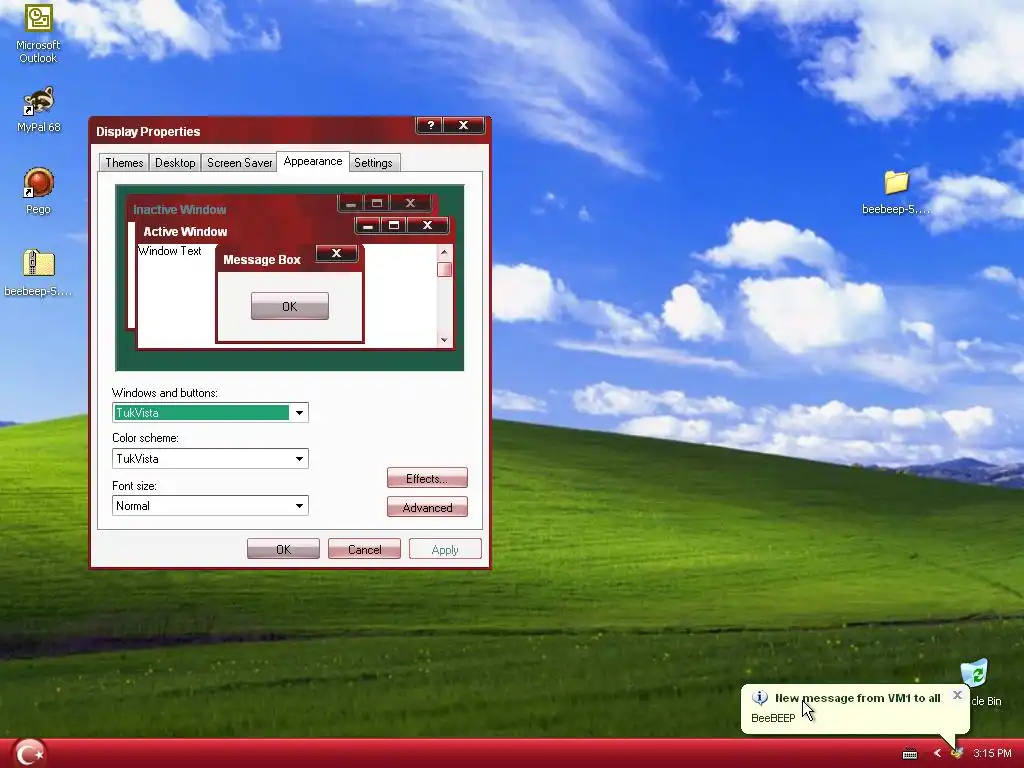
Task: Select the beebeep zip archive on left
Action: [39, 273]
